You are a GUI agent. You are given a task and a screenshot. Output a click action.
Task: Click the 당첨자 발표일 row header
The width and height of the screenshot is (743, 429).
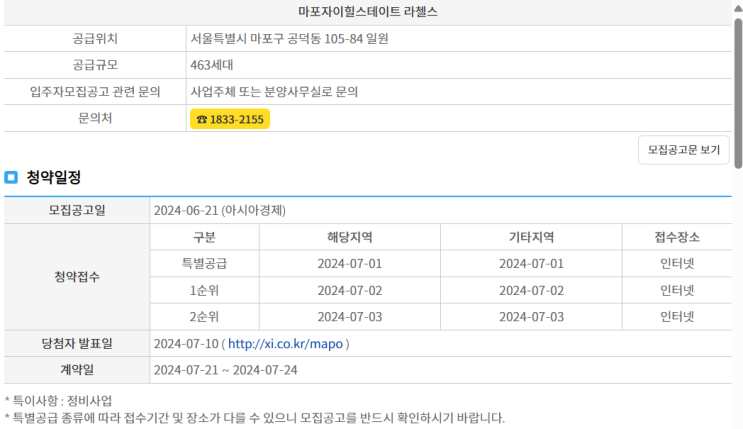point(77,344)
